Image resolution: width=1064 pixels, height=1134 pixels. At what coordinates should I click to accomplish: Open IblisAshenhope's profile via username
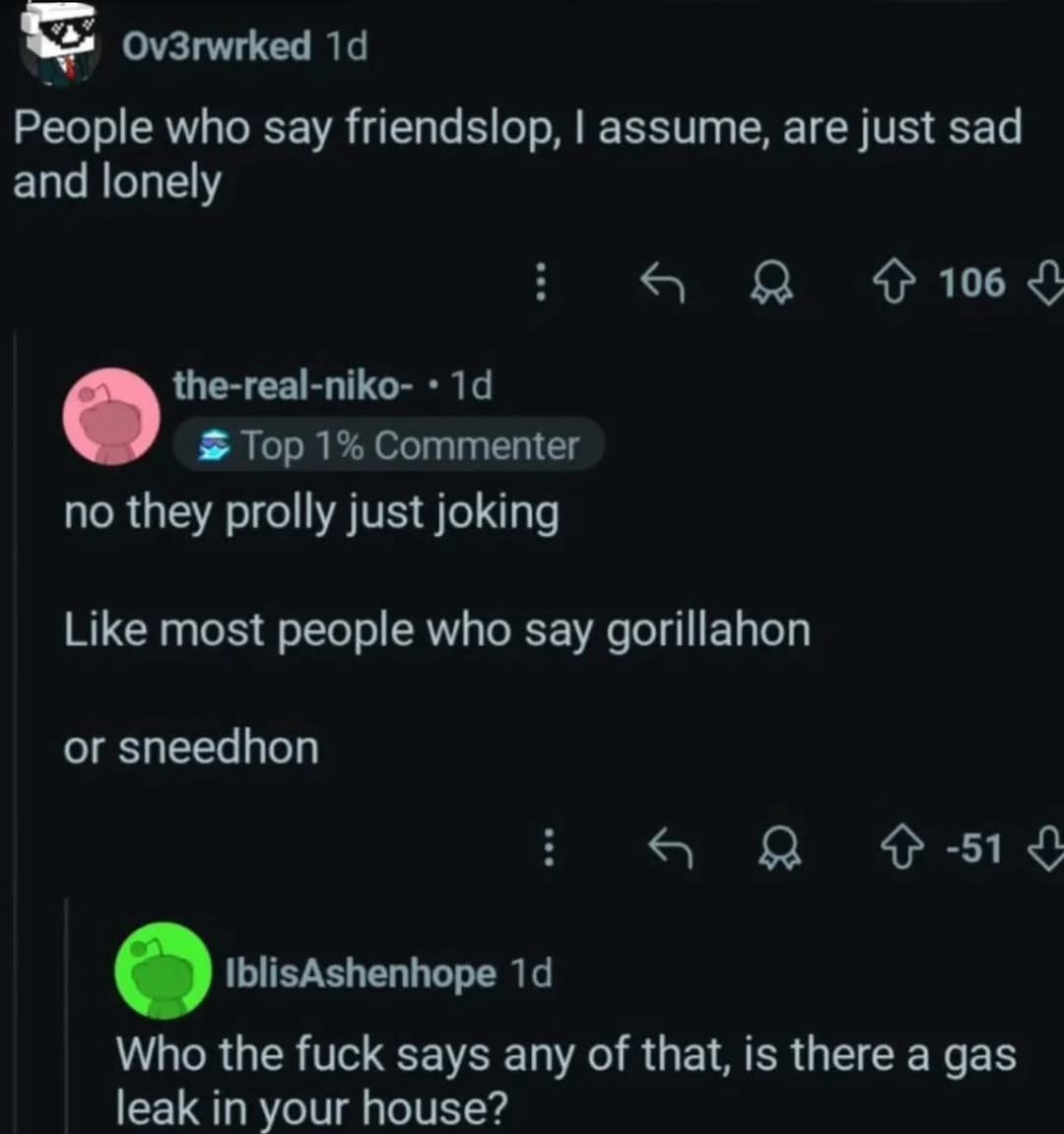(x=361, y=973)
